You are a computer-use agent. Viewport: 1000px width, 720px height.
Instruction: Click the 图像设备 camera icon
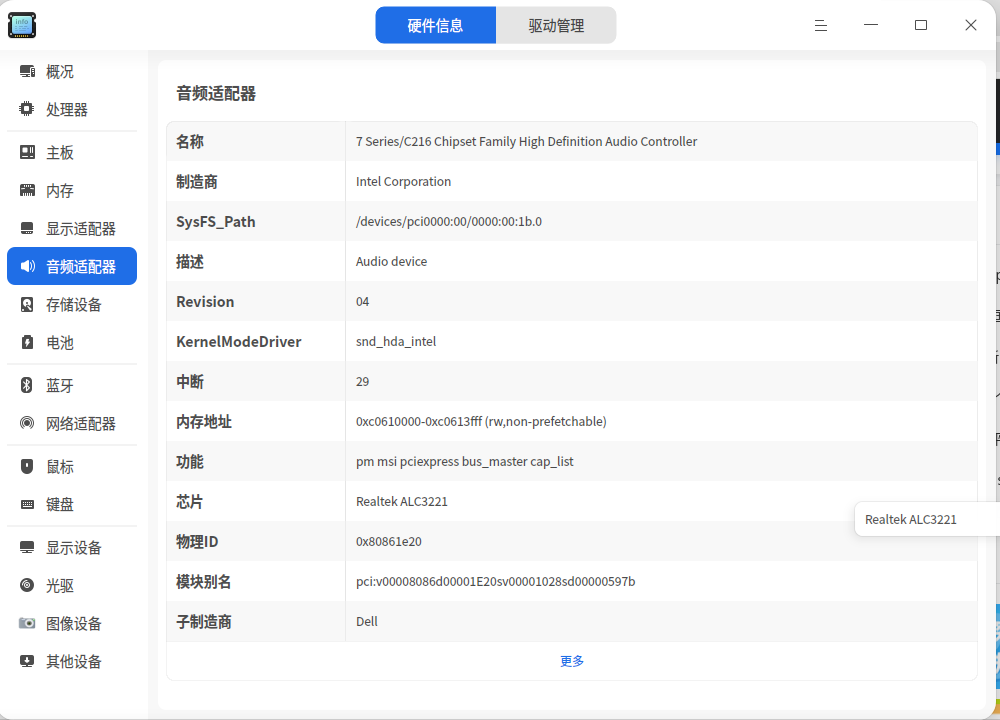pyautogui.click(x=27, y=623)
